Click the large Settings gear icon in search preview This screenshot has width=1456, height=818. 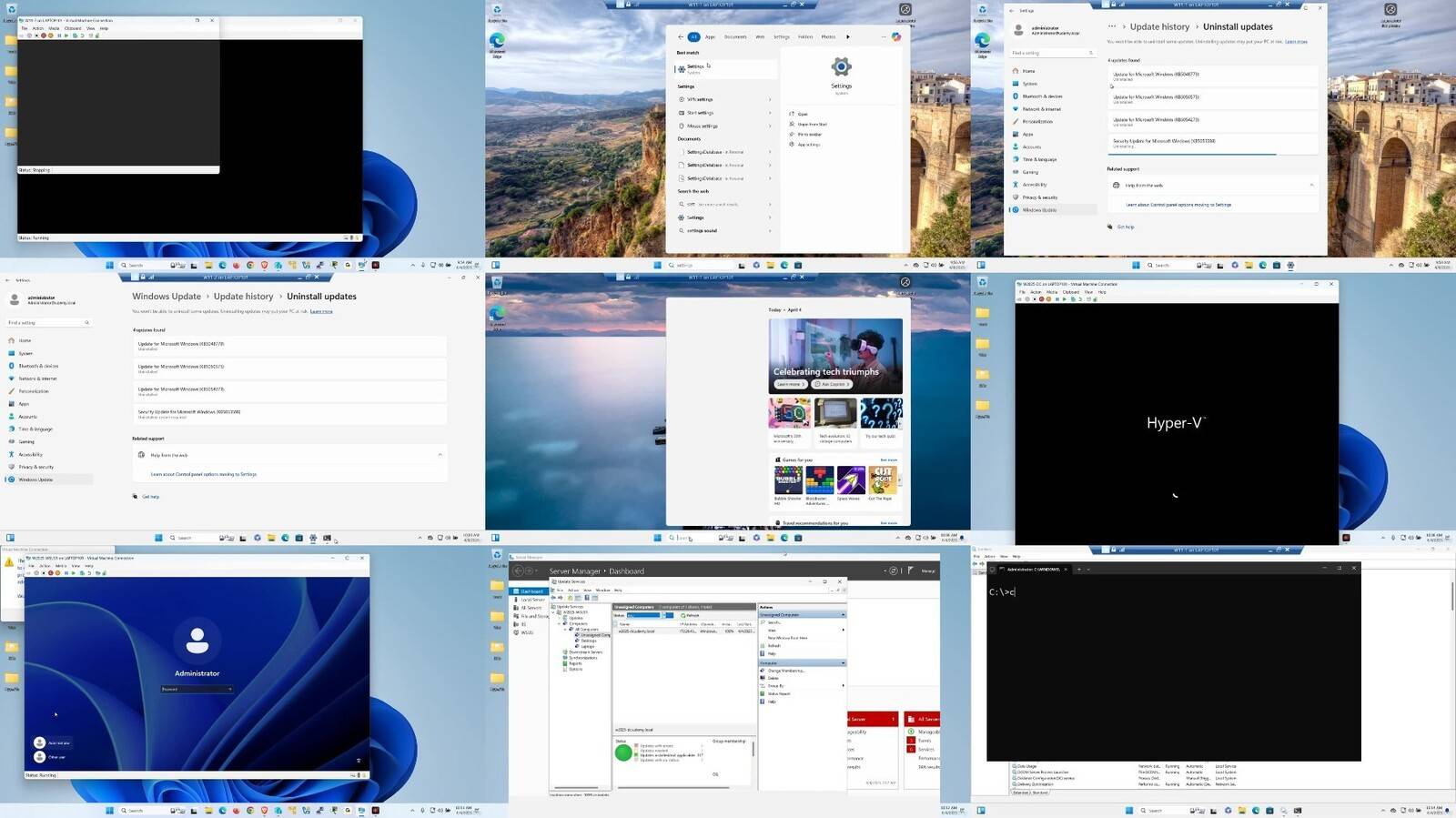[841, 67]
